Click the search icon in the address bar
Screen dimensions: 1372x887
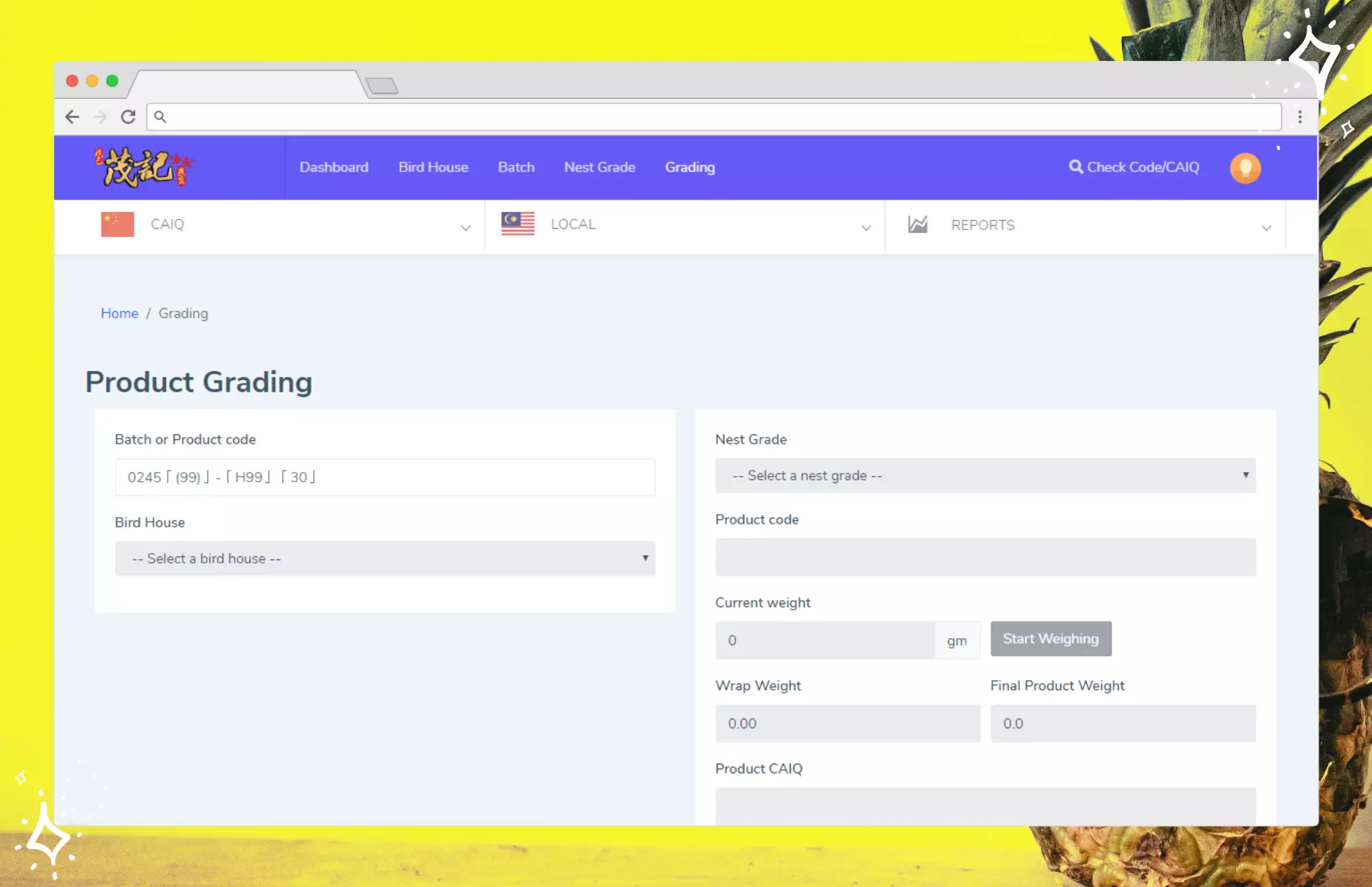coord(160,116)
